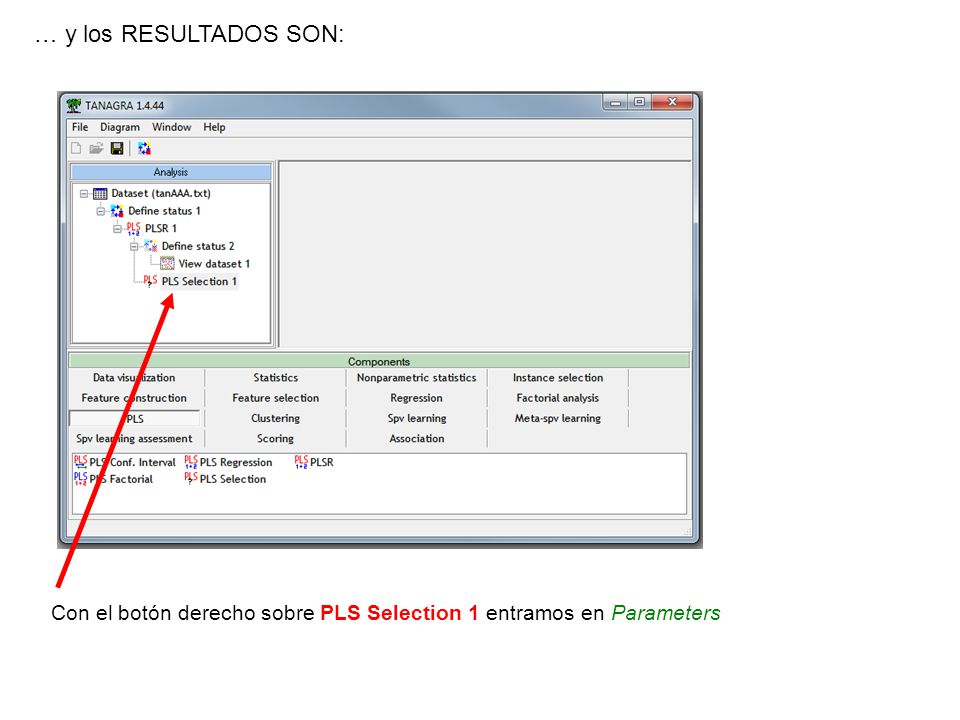
Task: Switch to Spv learning tab
Action: [416, 418]
